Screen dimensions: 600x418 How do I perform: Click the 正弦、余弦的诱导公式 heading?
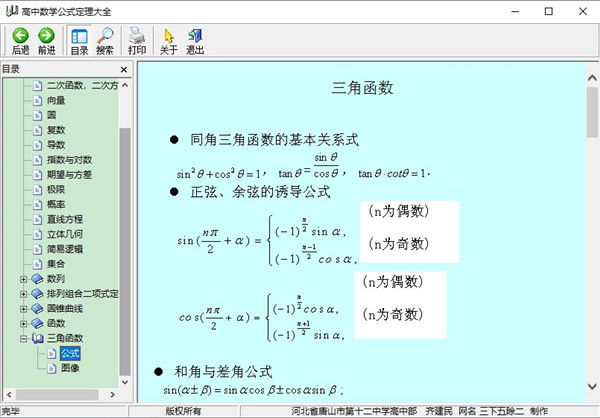pos(260,192)
